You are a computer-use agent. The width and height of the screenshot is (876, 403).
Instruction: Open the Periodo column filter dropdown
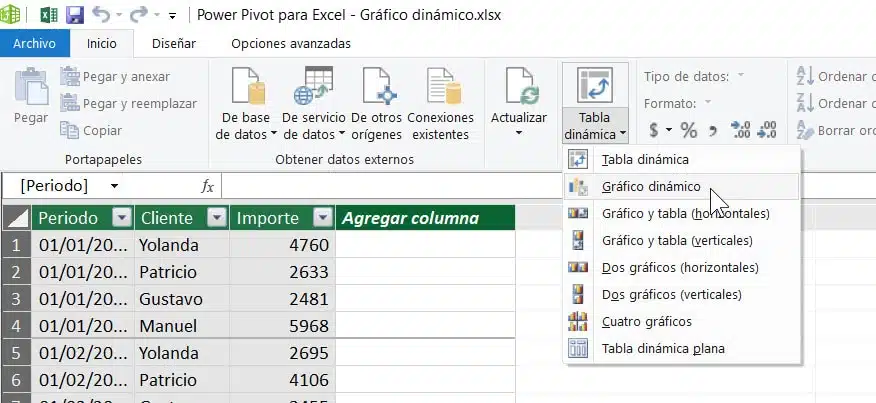click(122, 218)
